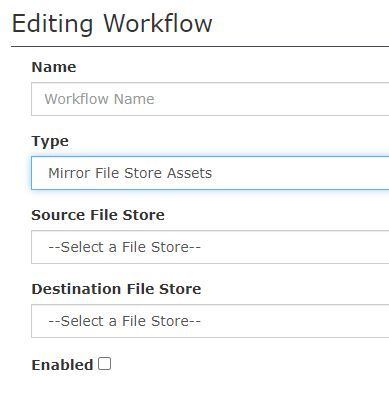Expand the Source File Store dropdown
This screenshot has height=408, width=389.
pos(210,247)
